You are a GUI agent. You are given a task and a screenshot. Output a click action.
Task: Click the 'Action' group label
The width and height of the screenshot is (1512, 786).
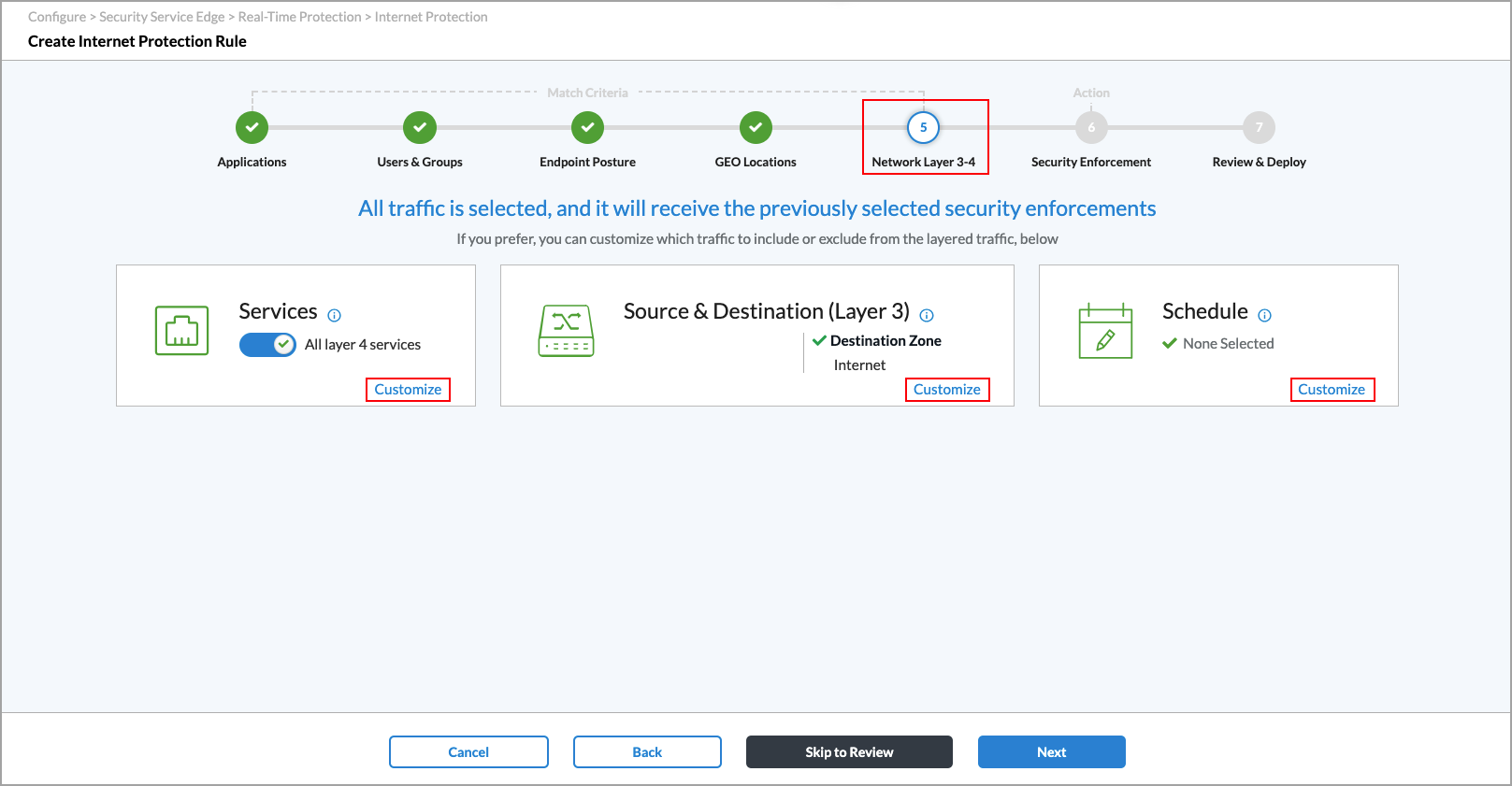(1091, 93)
